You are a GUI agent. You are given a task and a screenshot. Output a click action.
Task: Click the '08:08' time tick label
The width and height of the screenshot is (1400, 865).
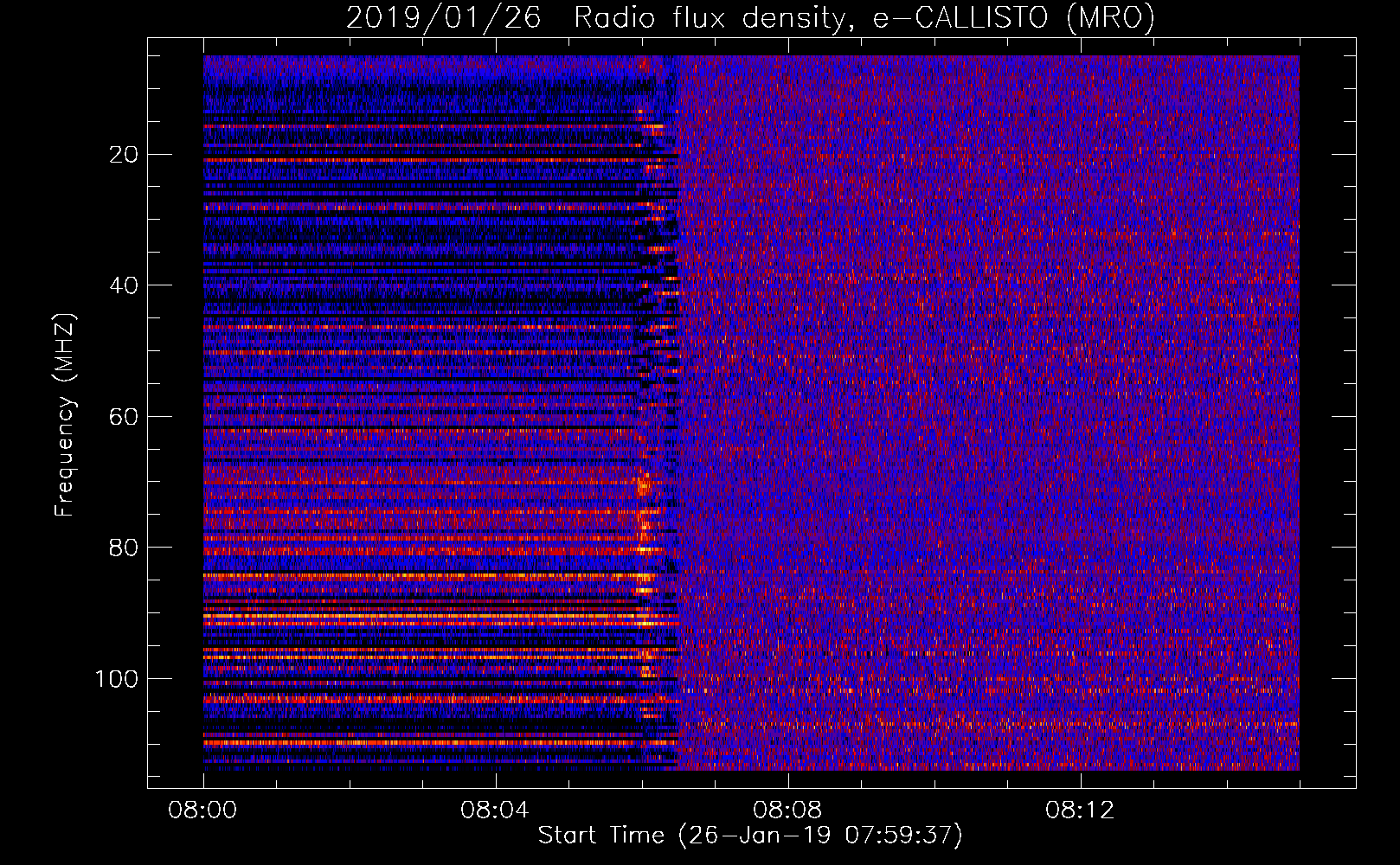point(787,811)
